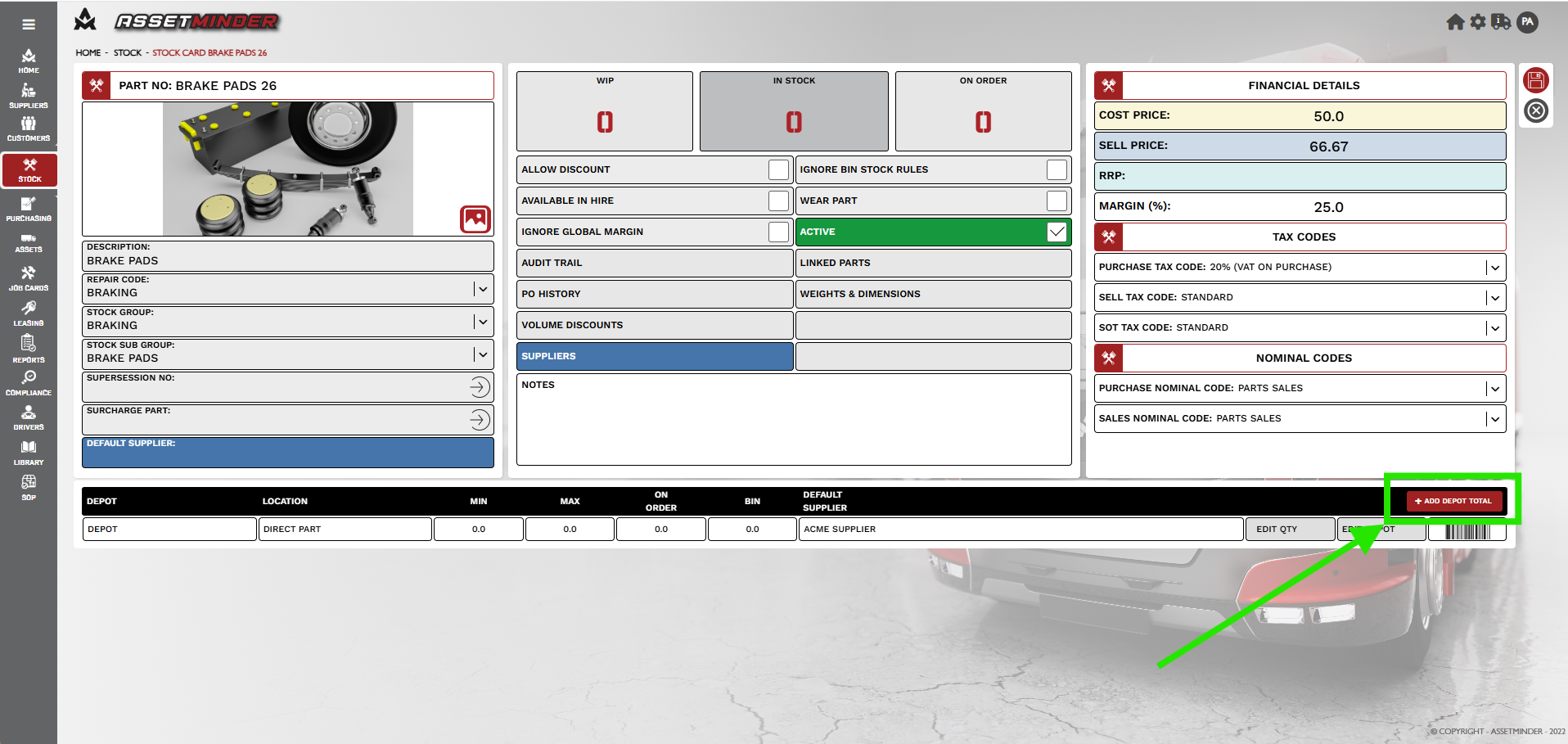Click the part image upload icon
Screen dimensions: 1568x744
coord(475,219)
